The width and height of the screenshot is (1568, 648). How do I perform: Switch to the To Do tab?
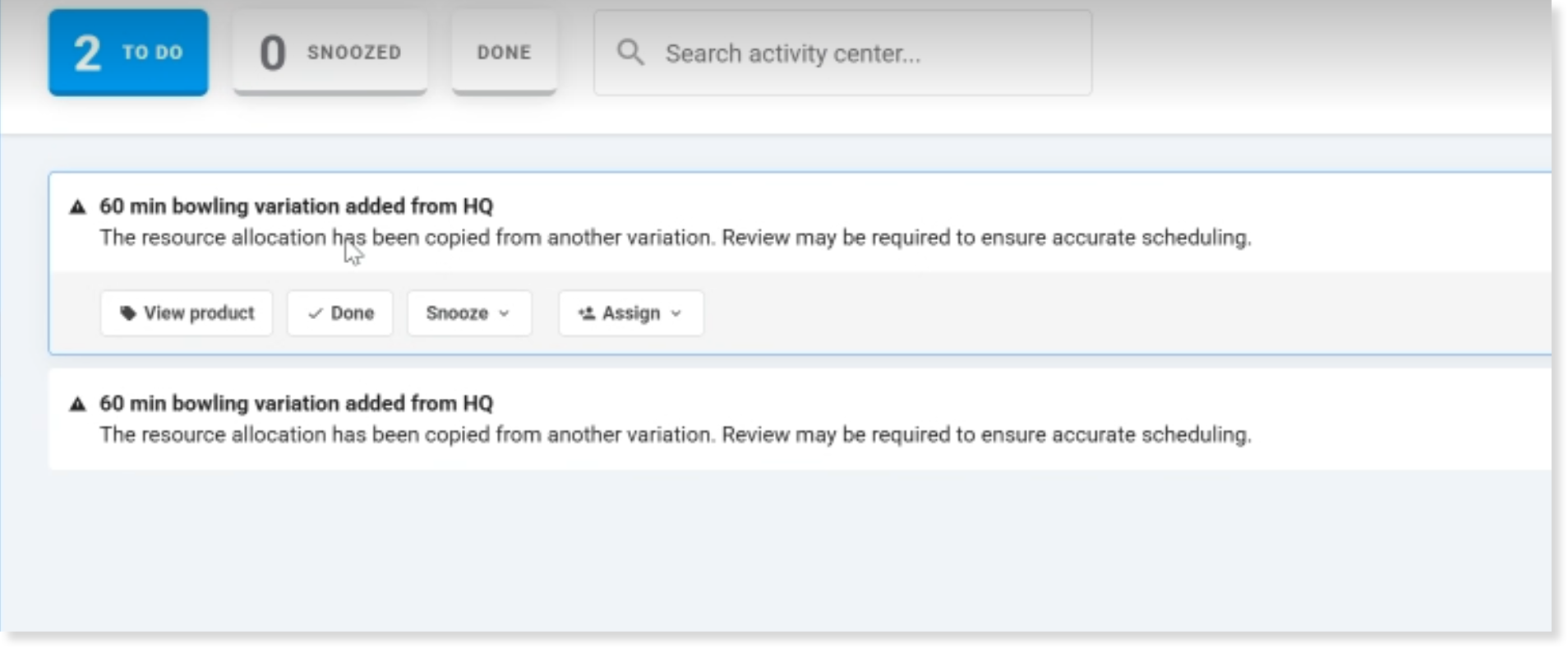[128, 53]
